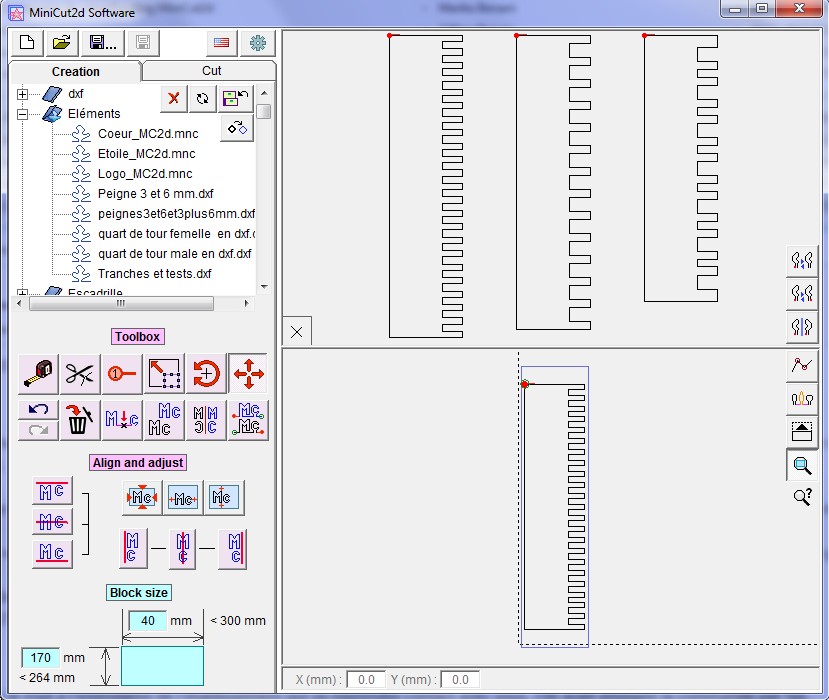This screenshot has height=700, width=829.
Task: Select quart de tour femelle file
Action: (176, 234)
